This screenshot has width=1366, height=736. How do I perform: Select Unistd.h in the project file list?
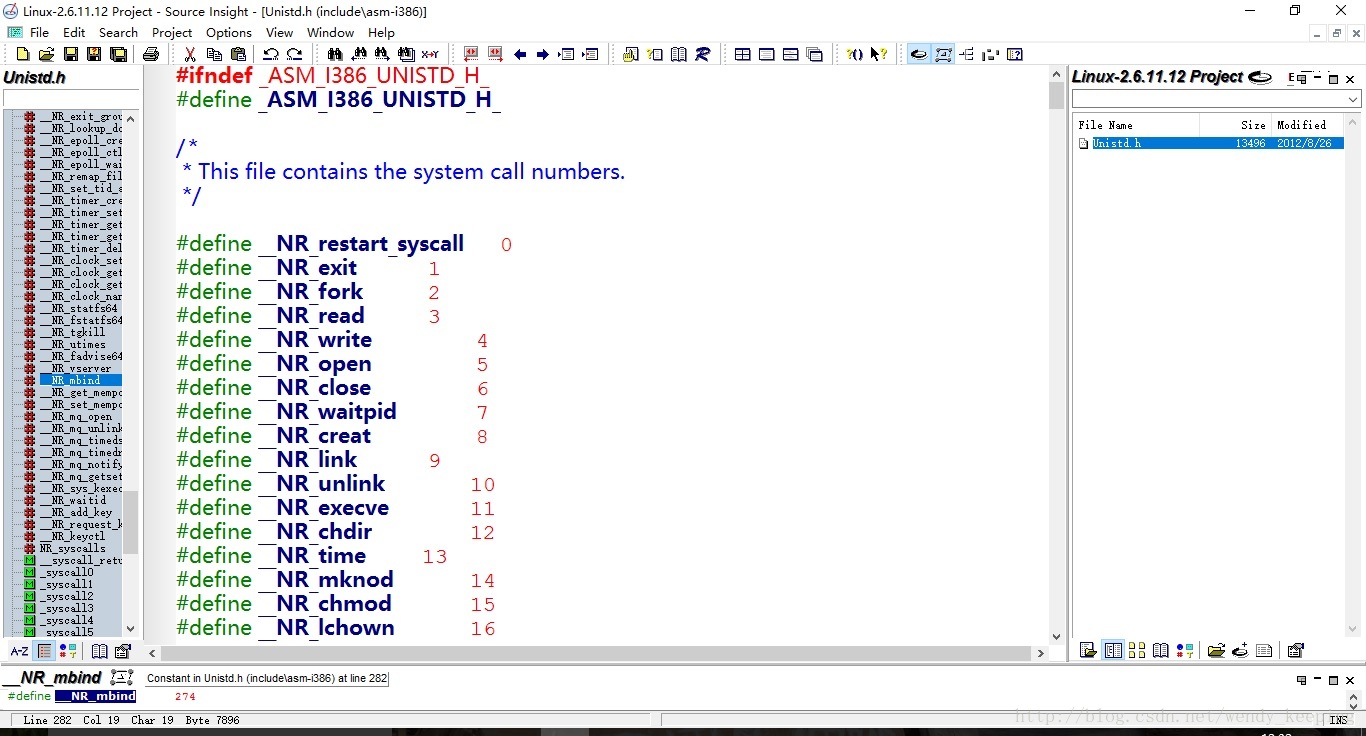click(x=1210, y=143)
